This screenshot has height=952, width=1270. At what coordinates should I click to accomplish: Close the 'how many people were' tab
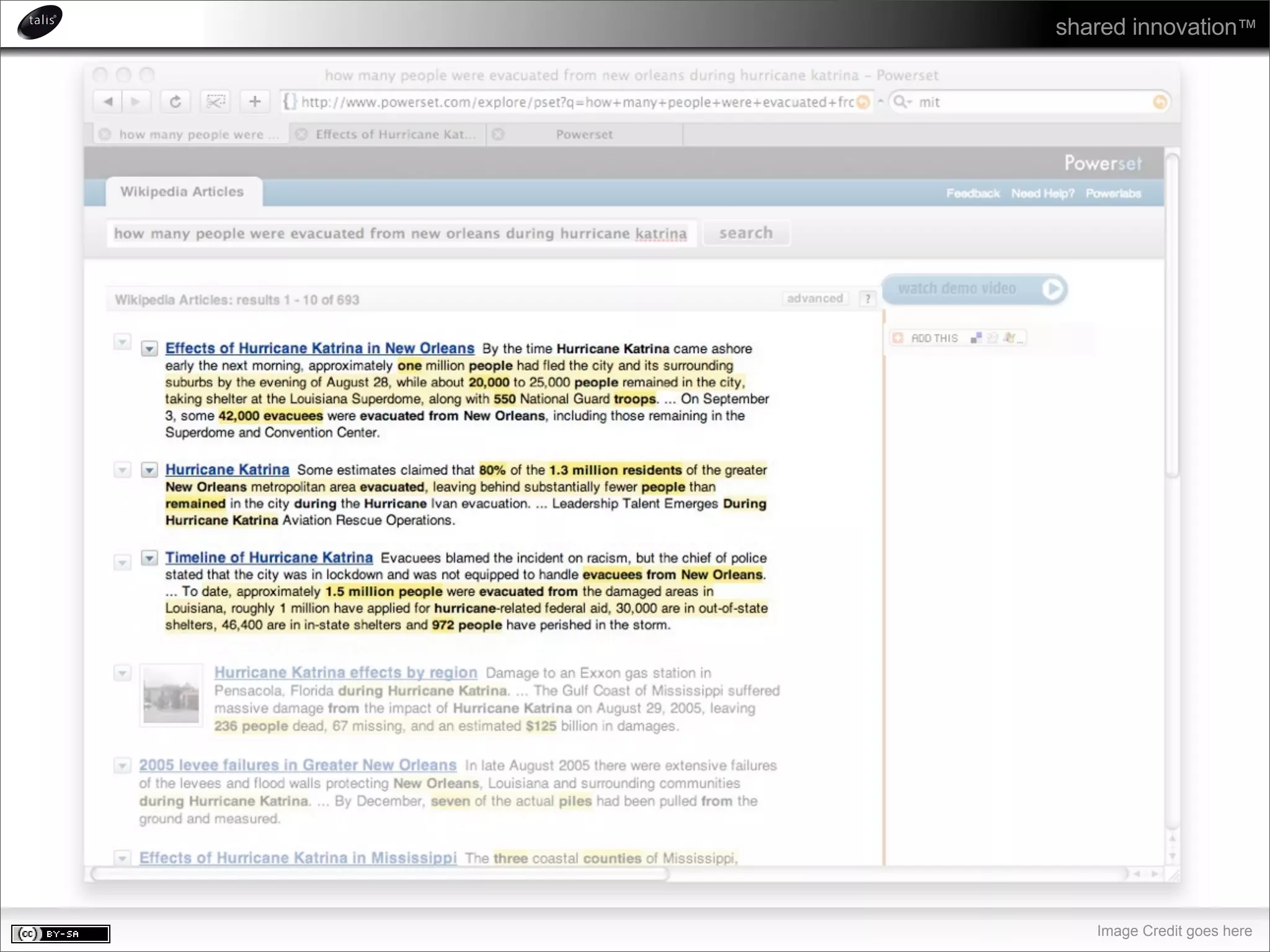tap(105, 134)
